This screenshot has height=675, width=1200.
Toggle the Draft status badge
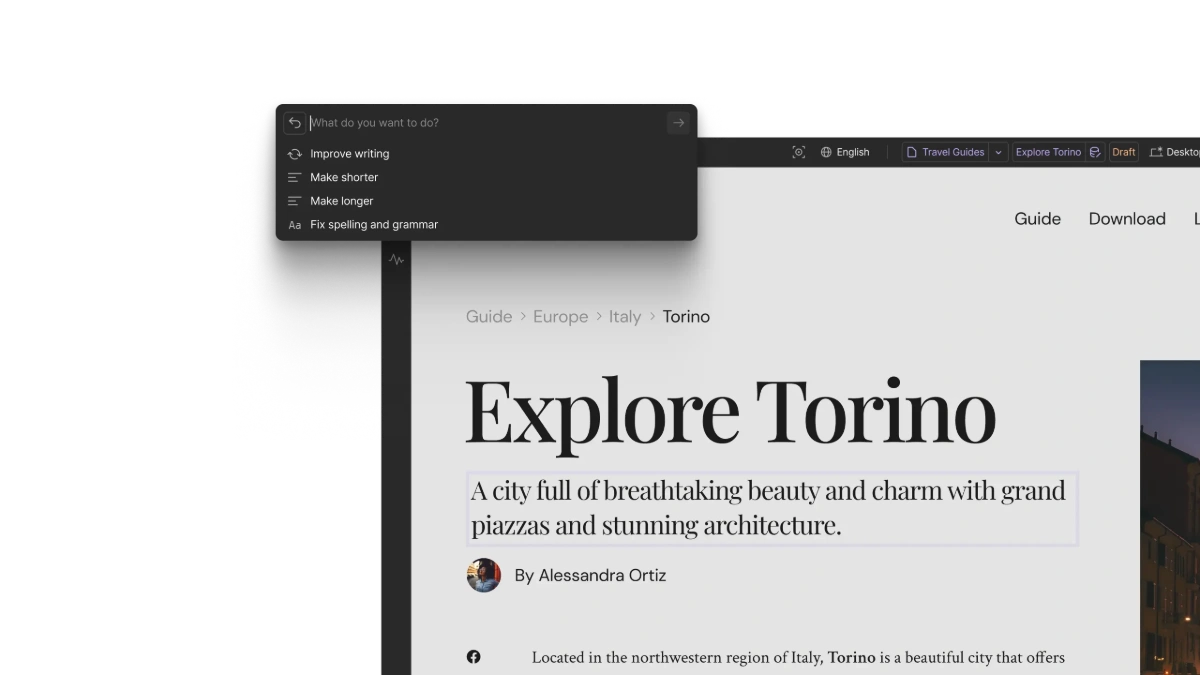click(1124, 152)
